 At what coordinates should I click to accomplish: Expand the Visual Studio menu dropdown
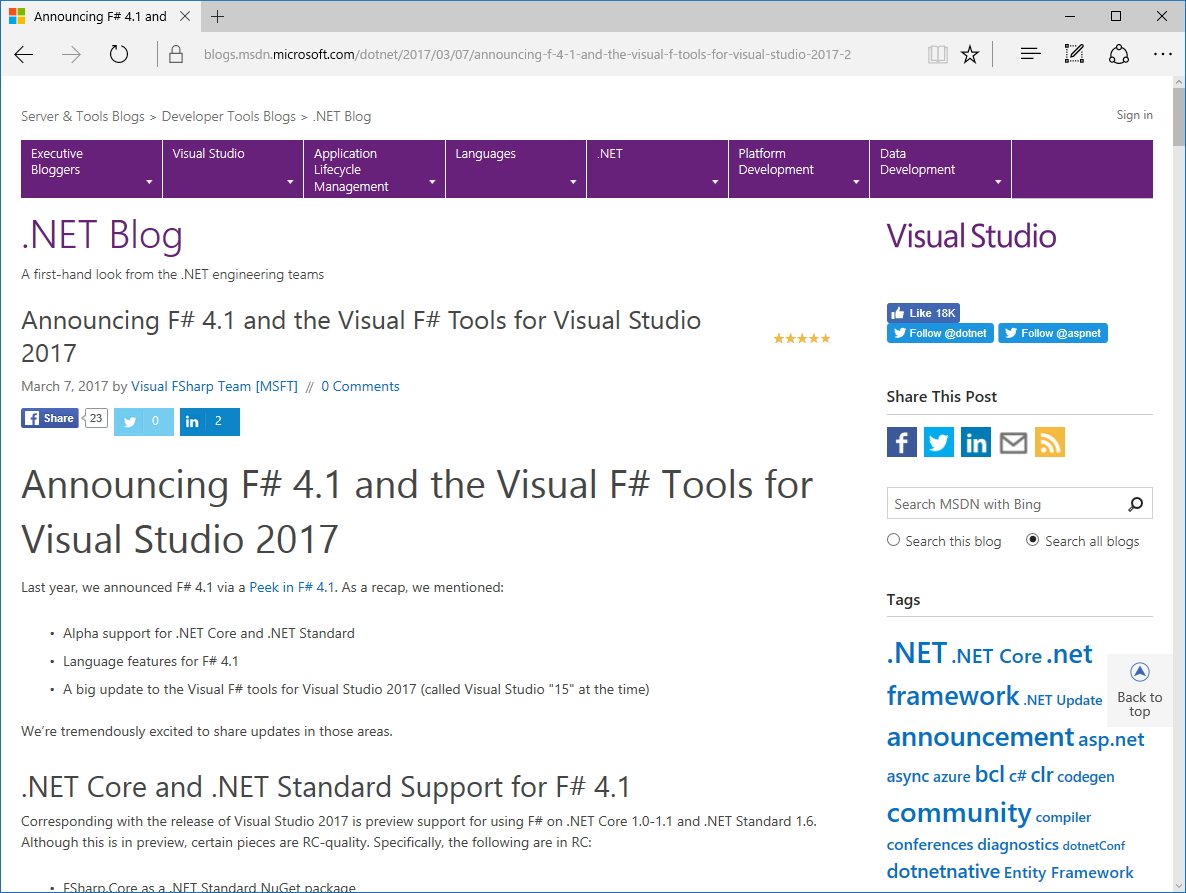tap(232, 168)
